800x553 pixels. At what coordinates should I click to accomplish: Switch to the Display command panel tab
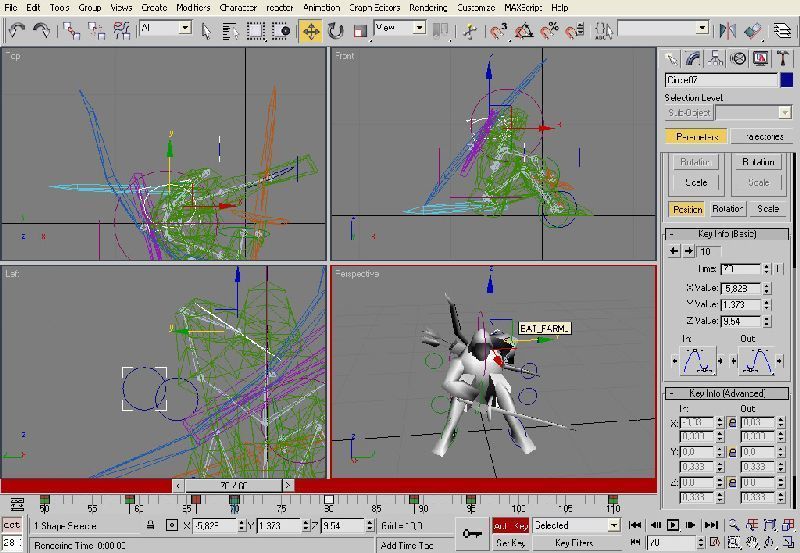click(x=760, y=59)
